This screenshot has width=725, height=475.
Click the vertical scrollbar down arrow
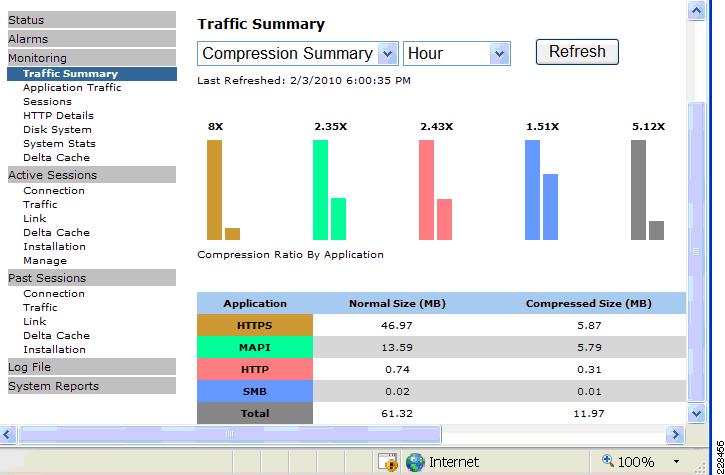[696, 413]
